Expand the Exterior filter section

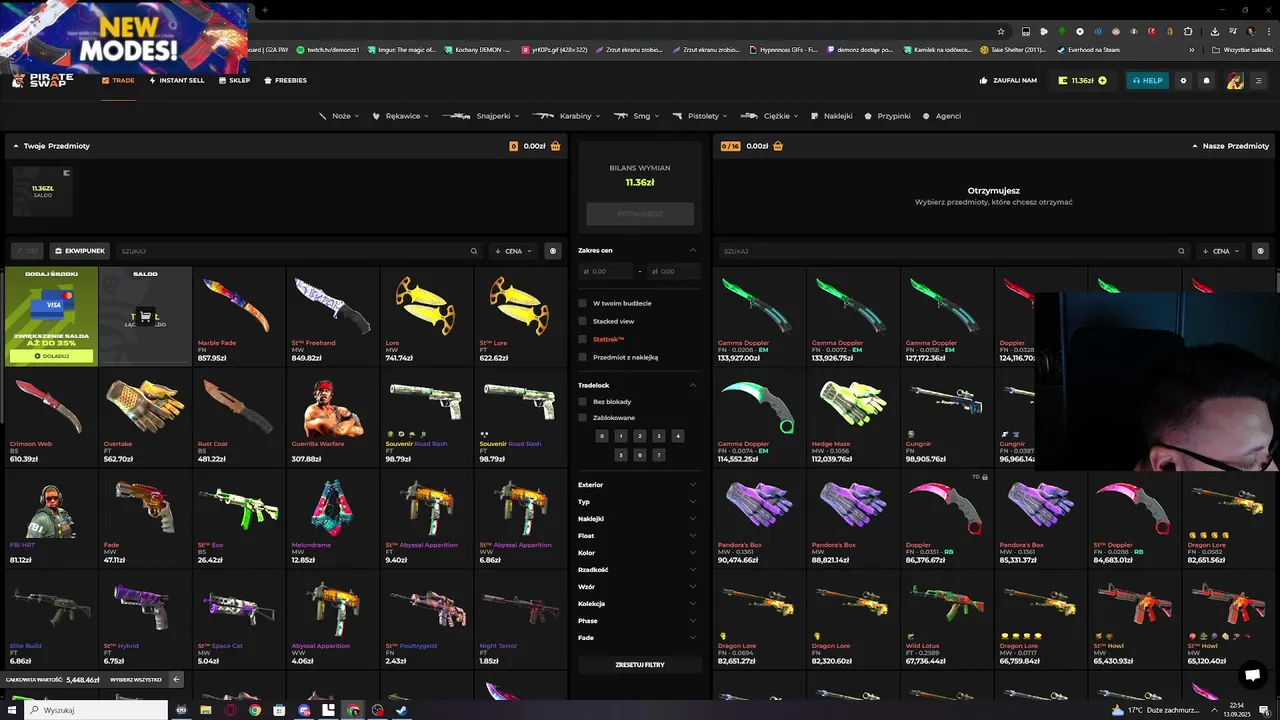(x=637, y=485)
